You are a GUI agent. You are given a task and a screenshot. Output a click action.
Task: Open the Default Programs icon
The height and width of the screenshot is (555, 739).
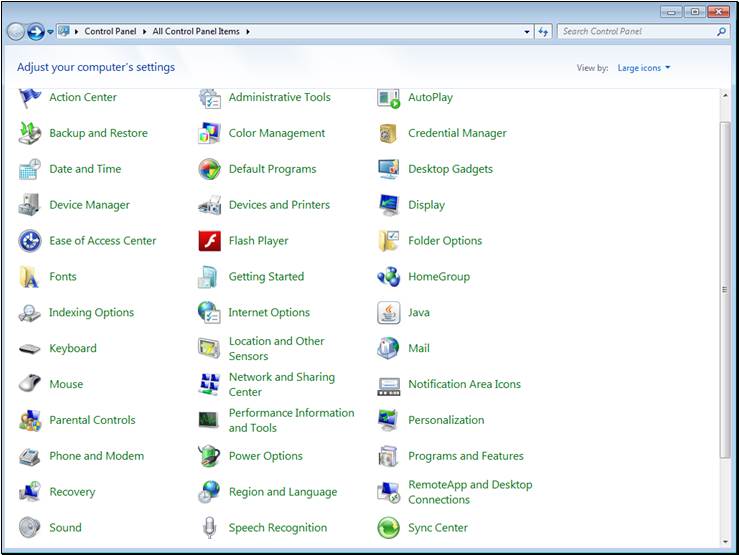tap(209, 169)
